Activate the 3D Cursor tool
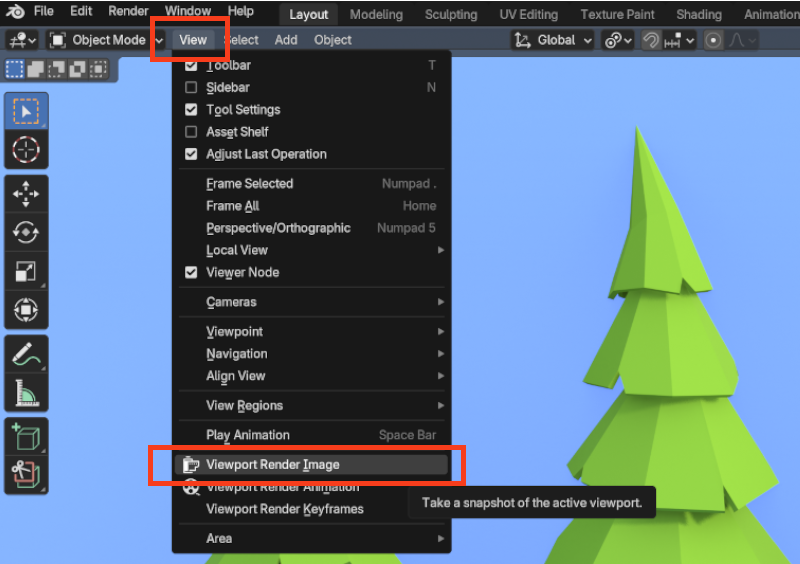The height and width of the screenshot is (564, 800). 26,150
